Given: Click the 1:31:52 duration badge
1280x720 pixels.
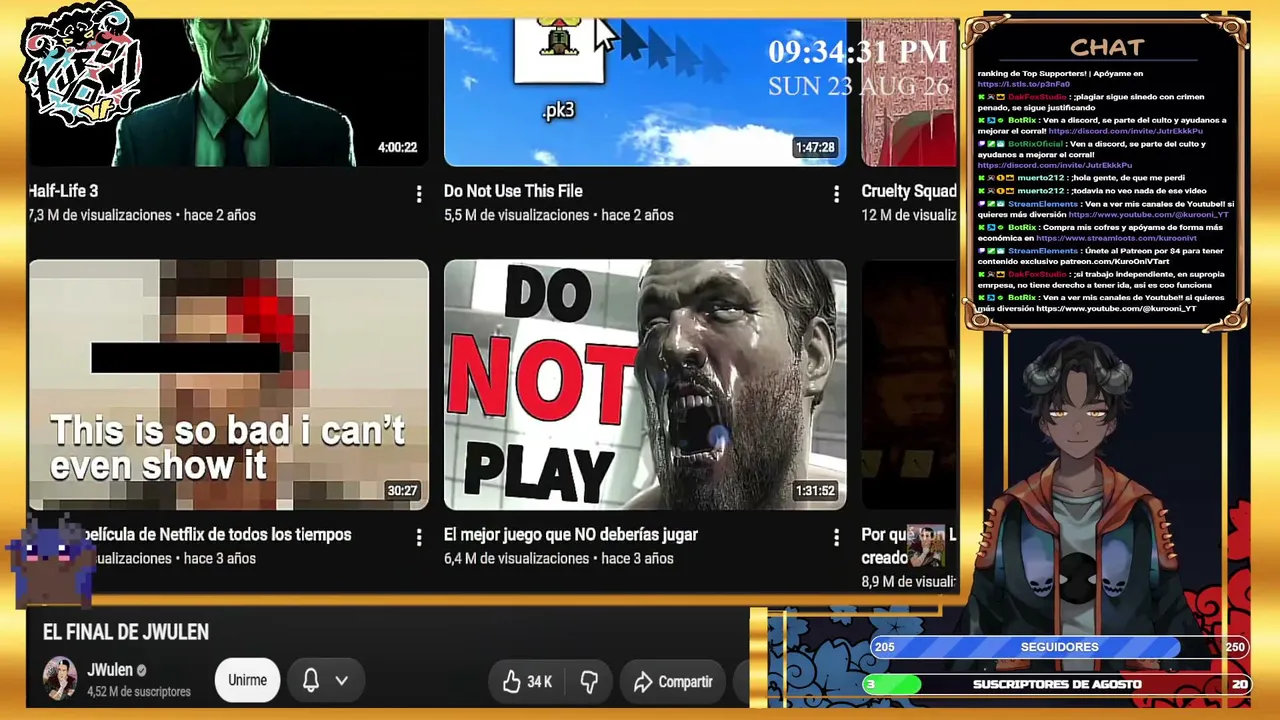Looking at the screenshot, I should coord(814,490).
